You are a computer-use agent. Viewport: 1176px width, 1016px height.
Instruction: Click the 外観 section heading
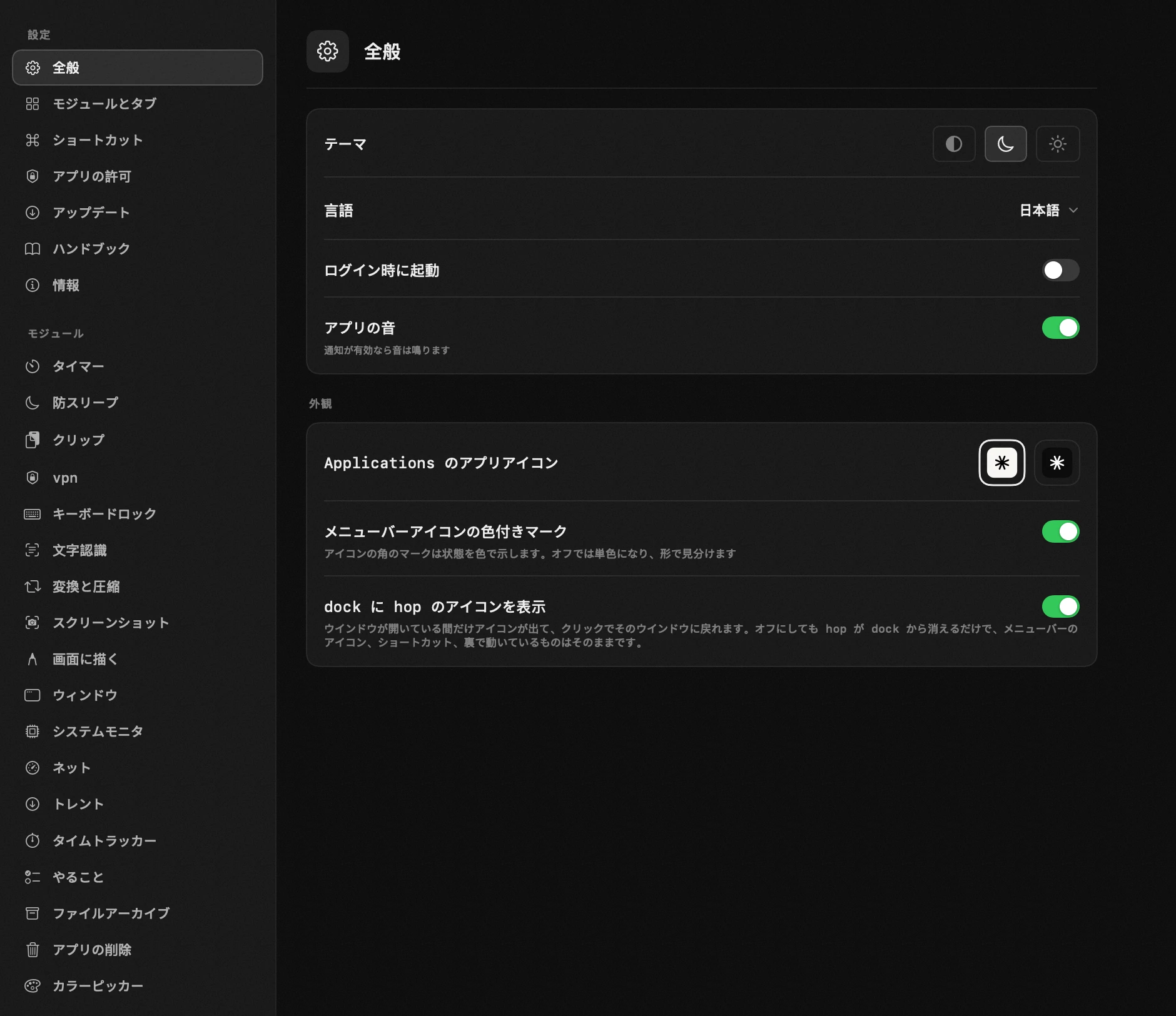coord(320,404)
